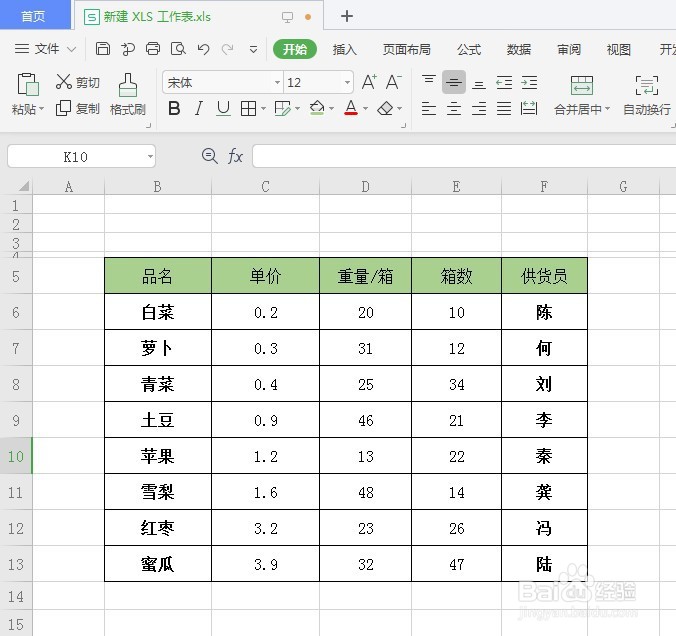The image size is (676, 636).
Task: Toggle middle vertical alignment
Action: pyautogui.click(x=454, y=82)
